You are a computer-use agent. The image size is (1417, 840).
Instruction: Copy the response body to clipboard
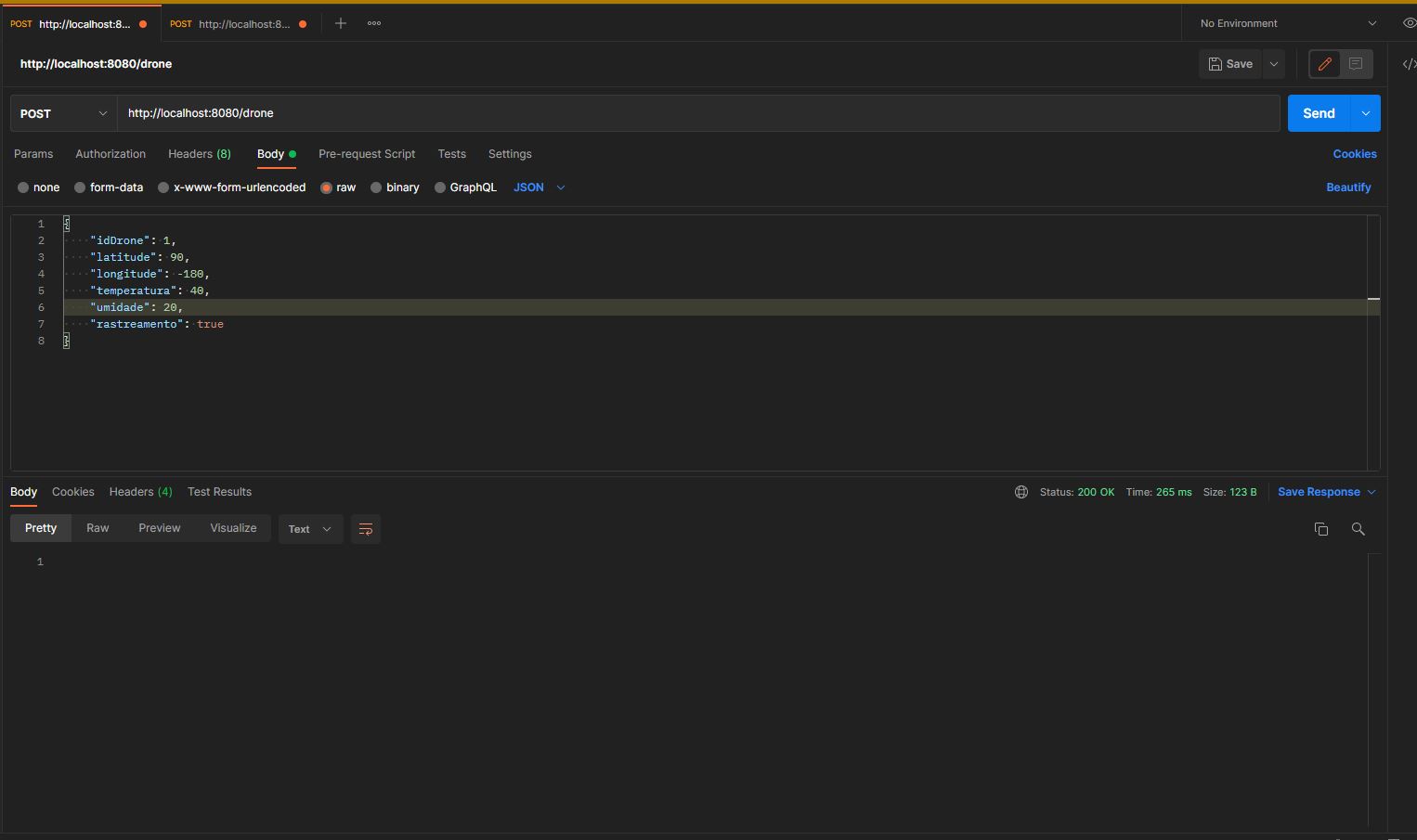(1321, 529)
